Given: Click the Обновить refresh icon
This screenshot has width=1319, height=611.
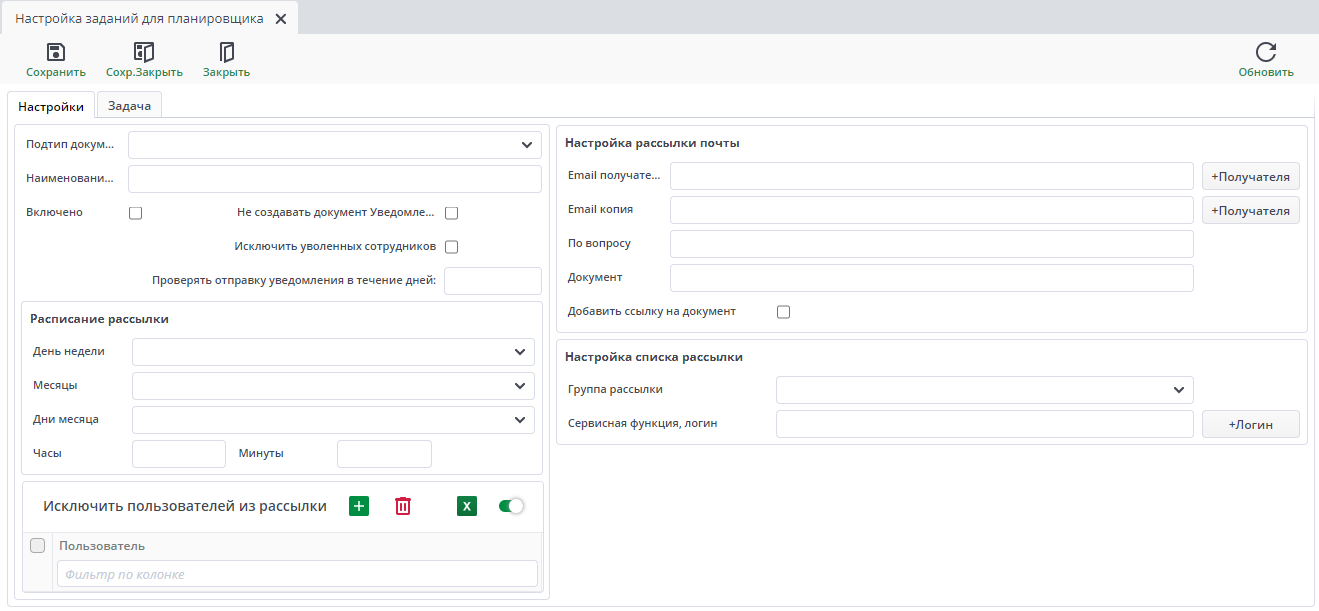Looking at the screenshot, I should click(1266, 53).
